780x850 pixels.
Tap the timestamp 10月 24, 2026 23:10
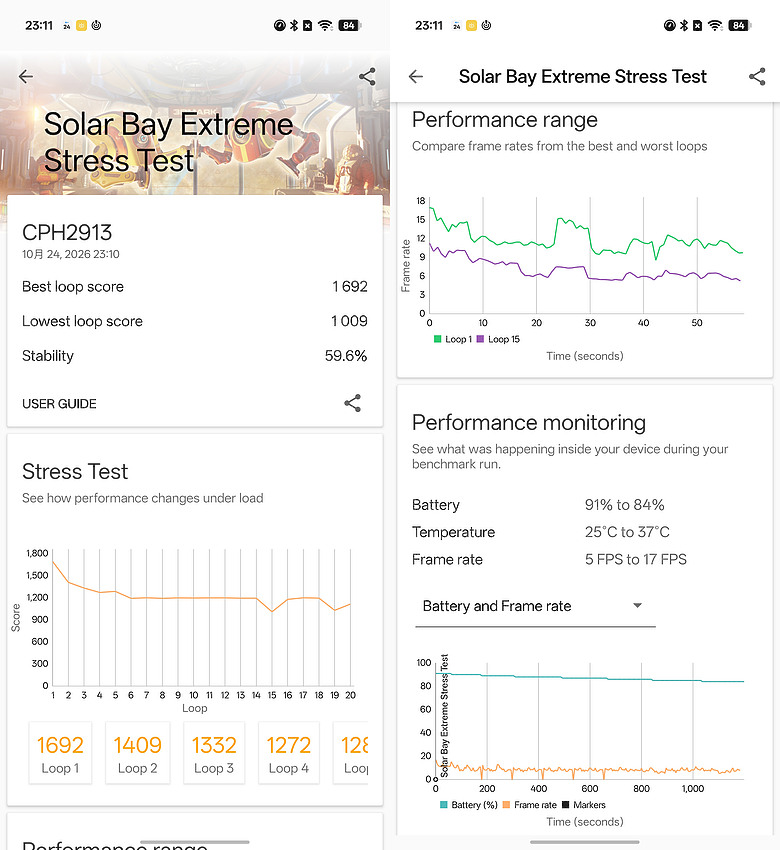[70, 254]
